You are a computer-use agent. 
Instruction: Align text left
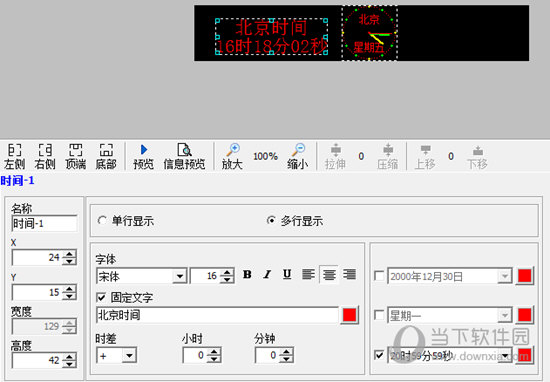click(x=308, y=275)
